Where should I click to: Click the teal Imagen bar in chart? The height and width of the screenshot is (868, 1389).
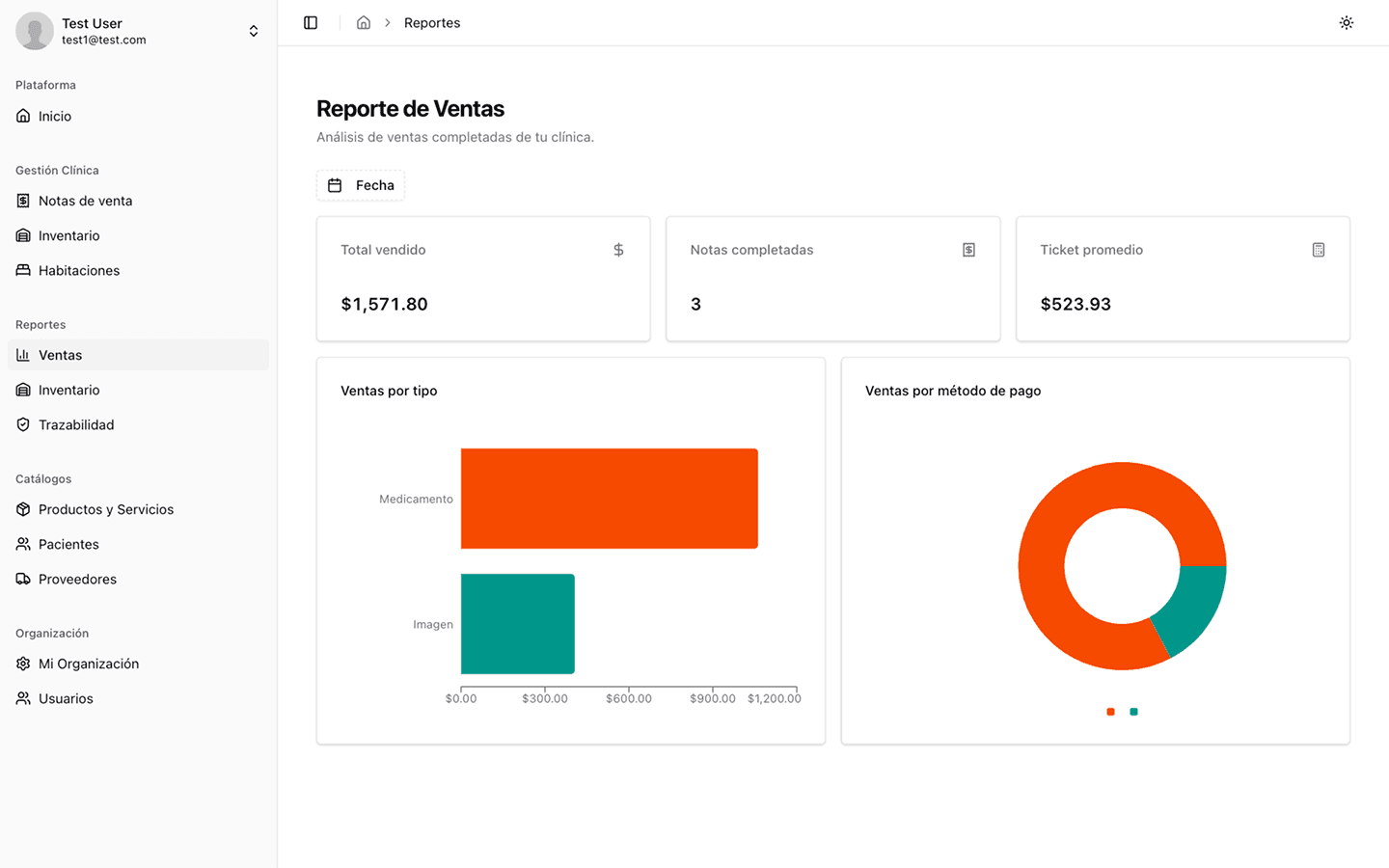pyautogui.click(x=517, y=624)
